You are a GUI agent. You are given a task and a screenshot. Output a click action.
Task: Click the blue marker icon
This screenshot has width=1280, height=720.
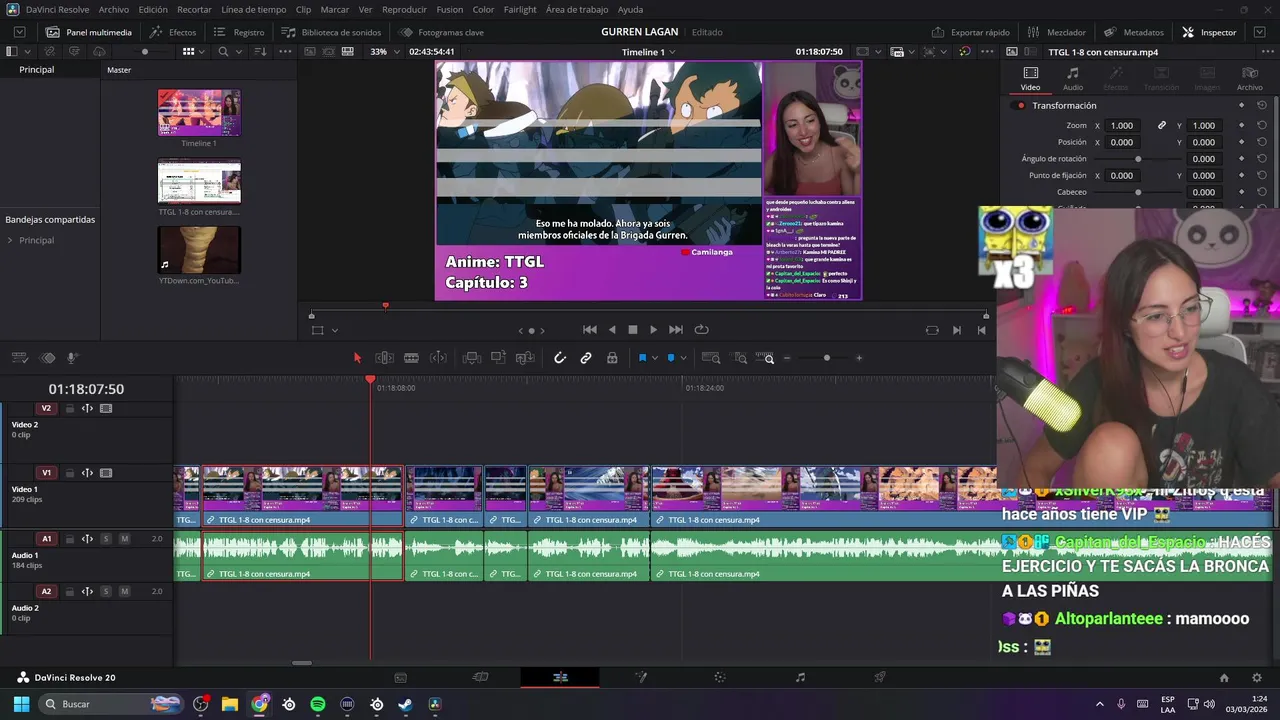pyautogui.click(x=670, y=358)
